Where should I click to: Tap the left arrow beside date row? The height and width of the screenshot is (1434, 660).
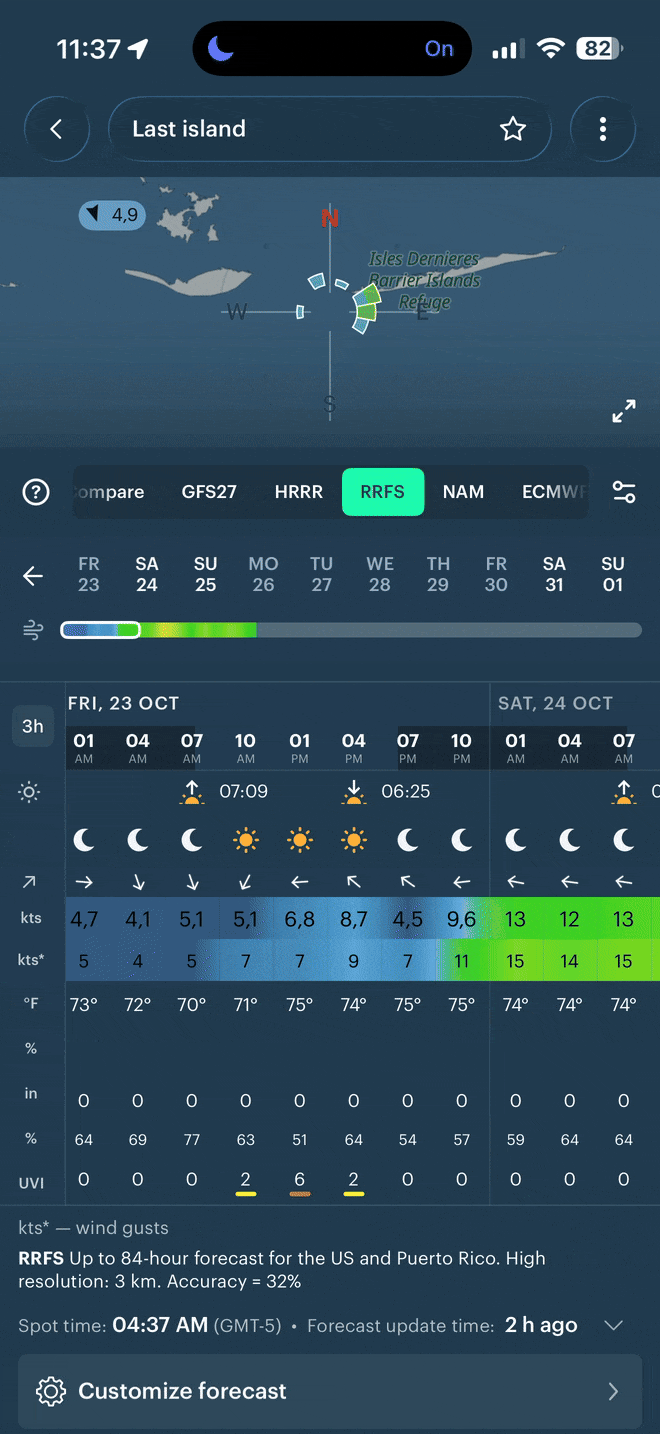[33, 576]
